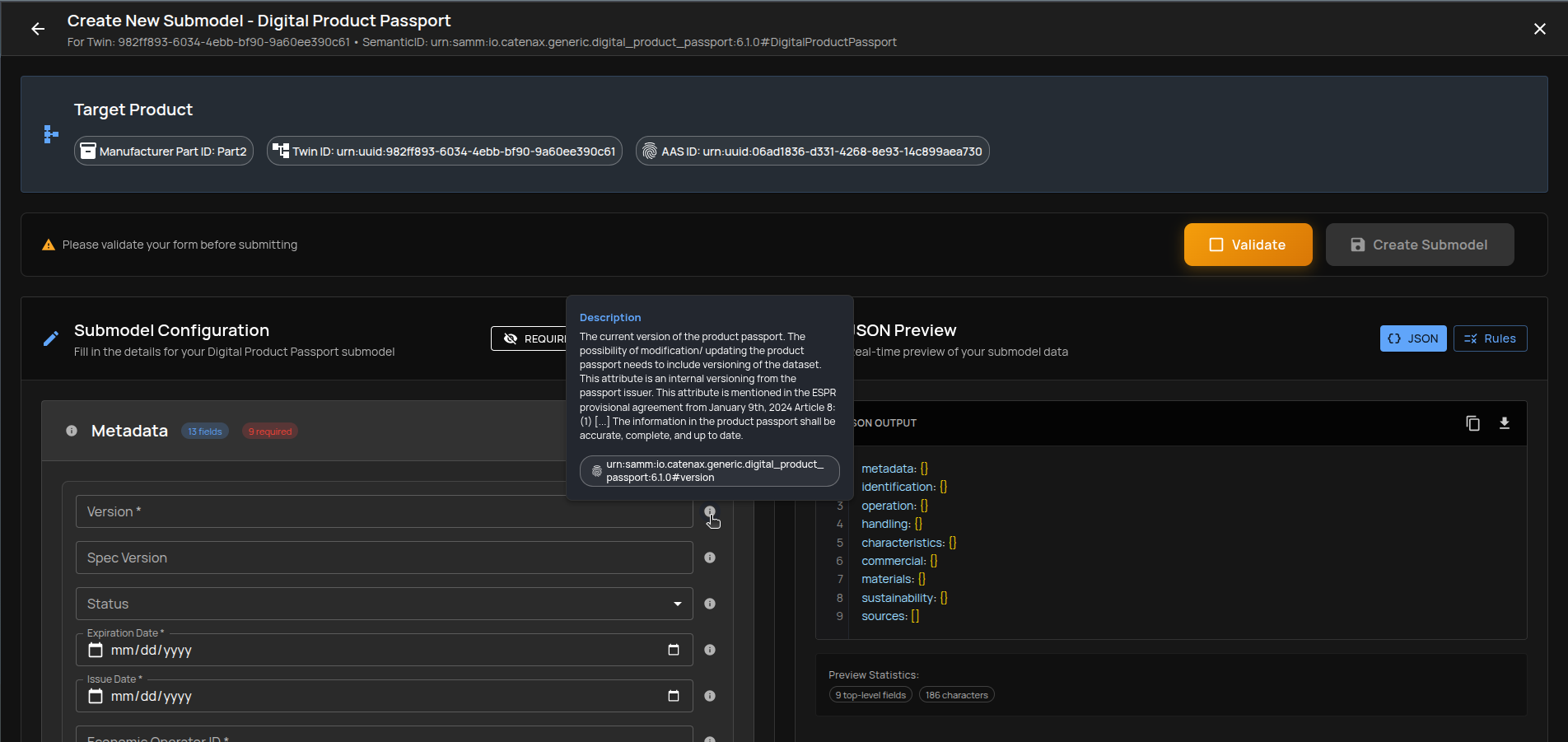Copy JSON output to clipboard
This screenshot has width=1568, height=742.
[1472, 423]
